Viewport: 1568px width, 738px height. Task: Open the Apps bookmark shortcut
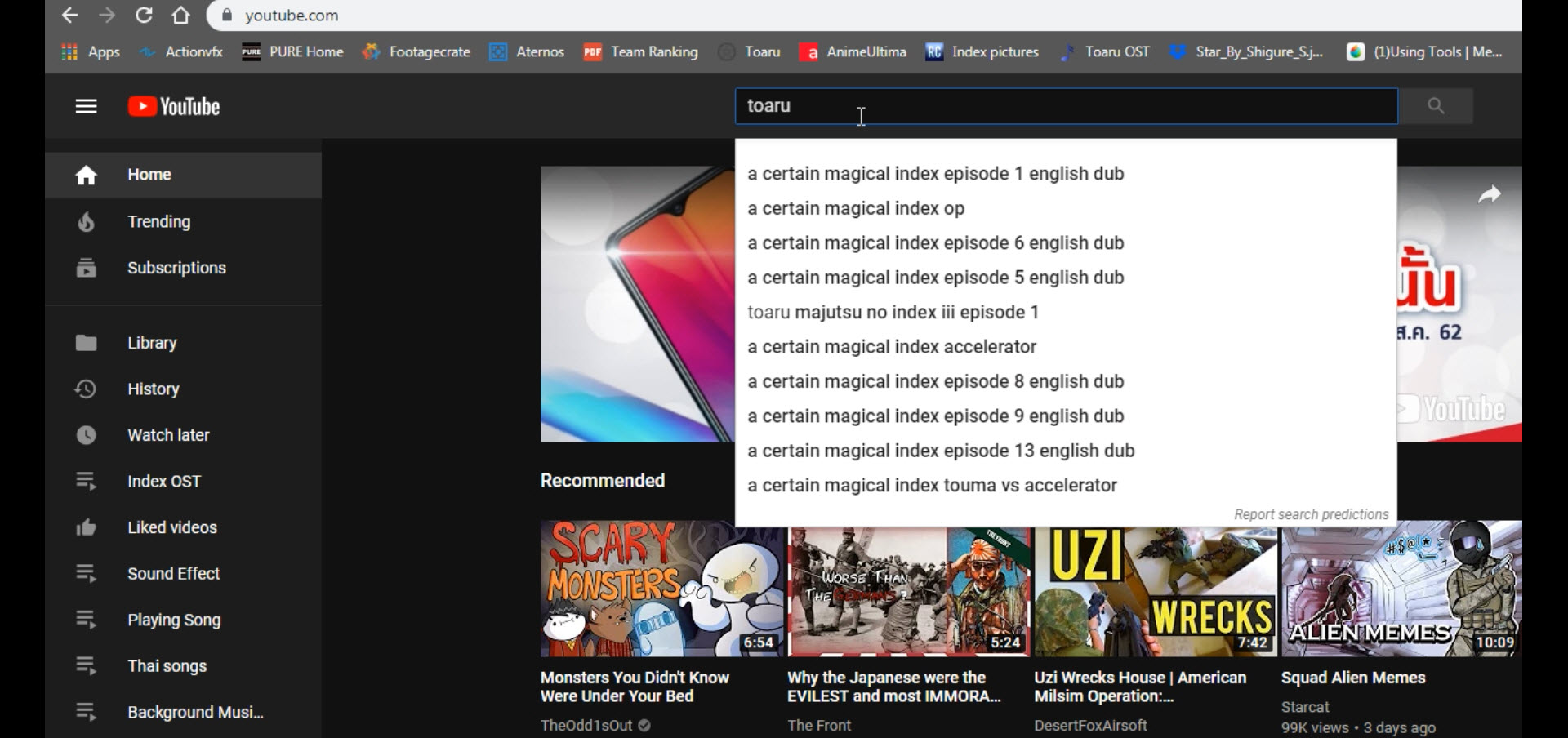(x=91, y=51)
